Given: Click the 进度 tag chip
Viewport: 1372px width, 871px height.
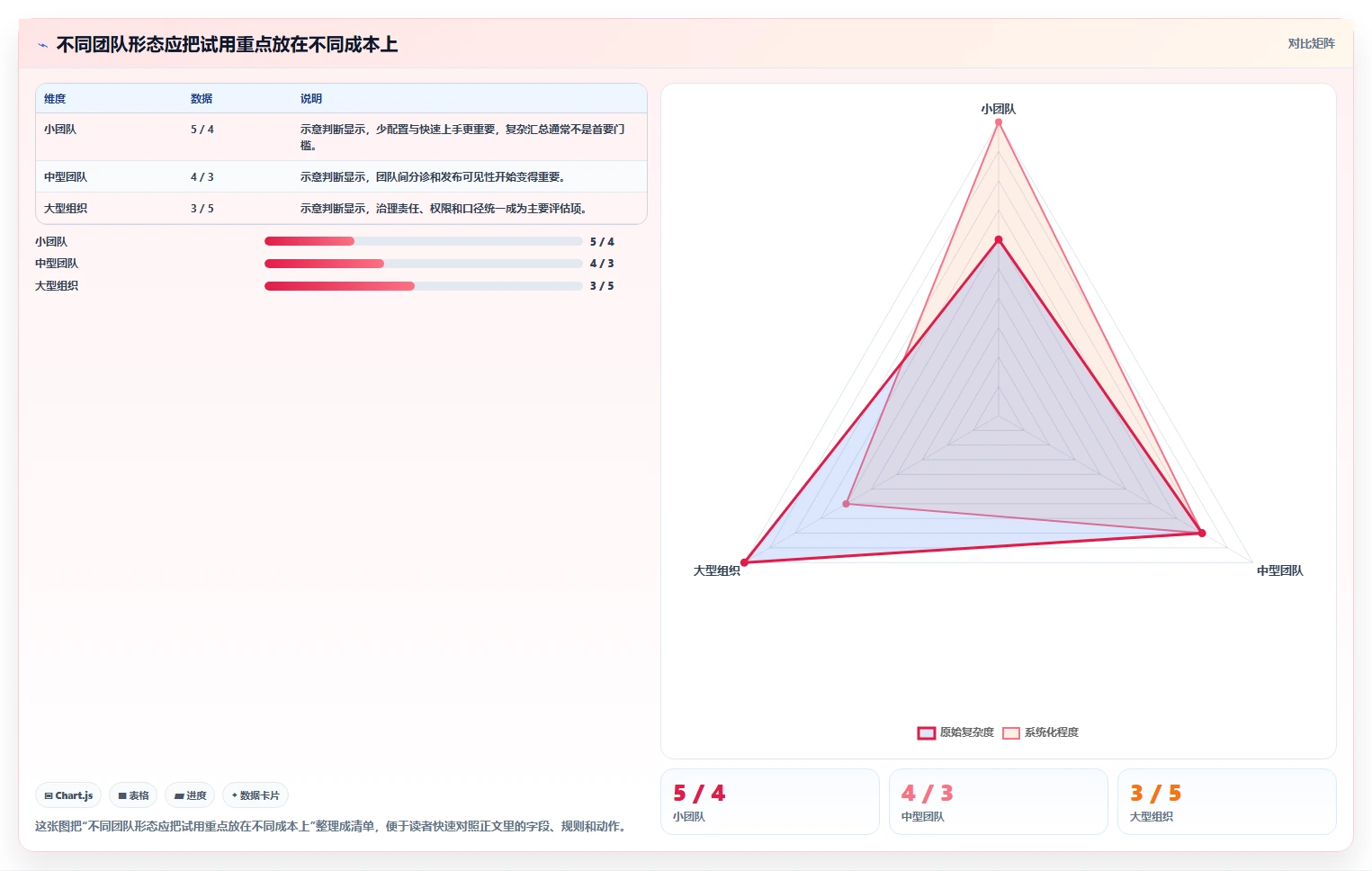Looking at the screenshot, I should pos(190,795).
